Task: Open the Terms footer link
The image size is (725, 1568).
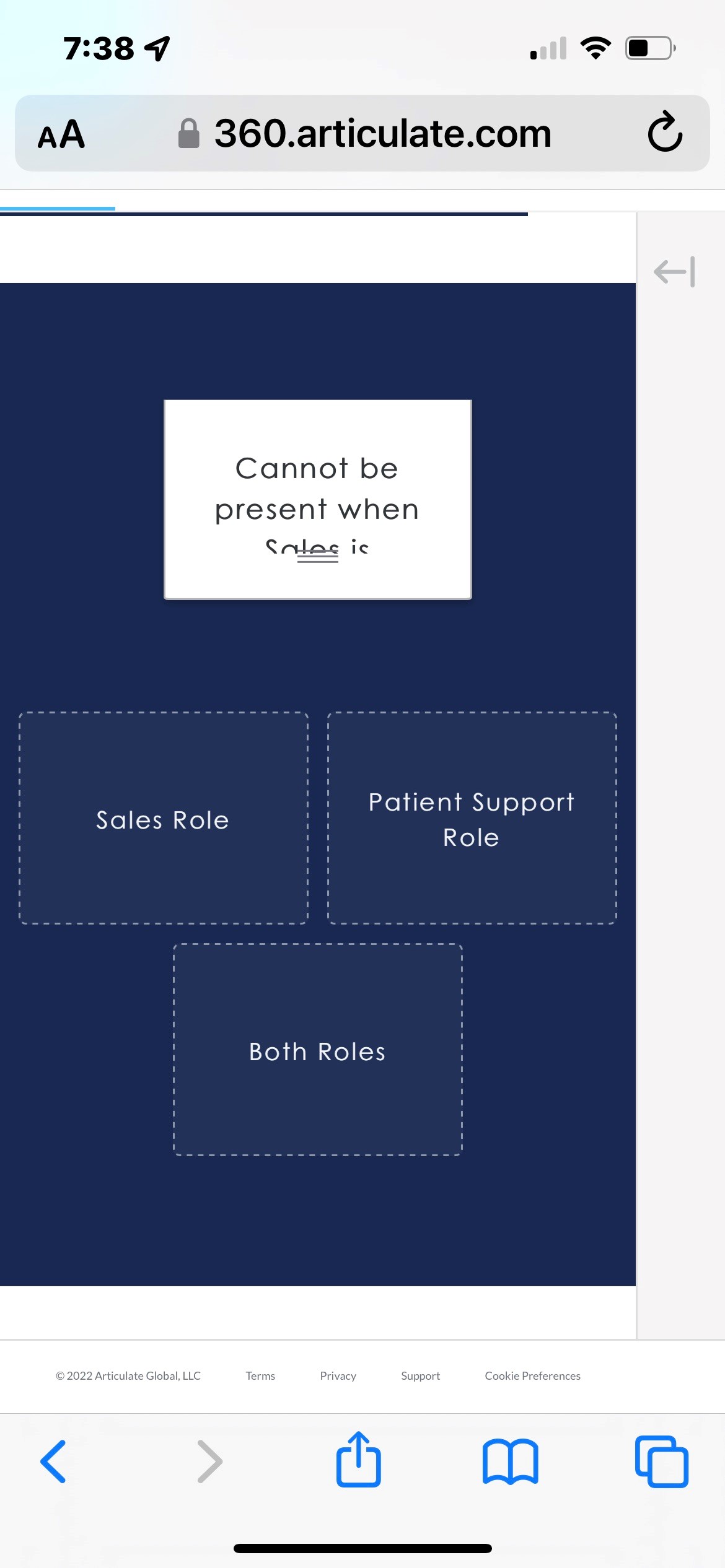Action: (x=260, y=1375)
